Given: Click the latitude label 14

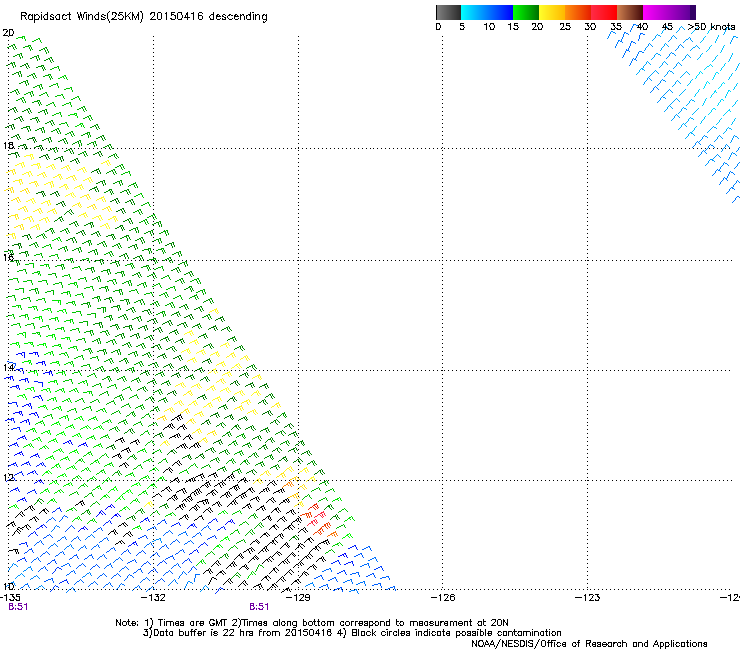Looking at the screenshot, I should pos(8,367).
